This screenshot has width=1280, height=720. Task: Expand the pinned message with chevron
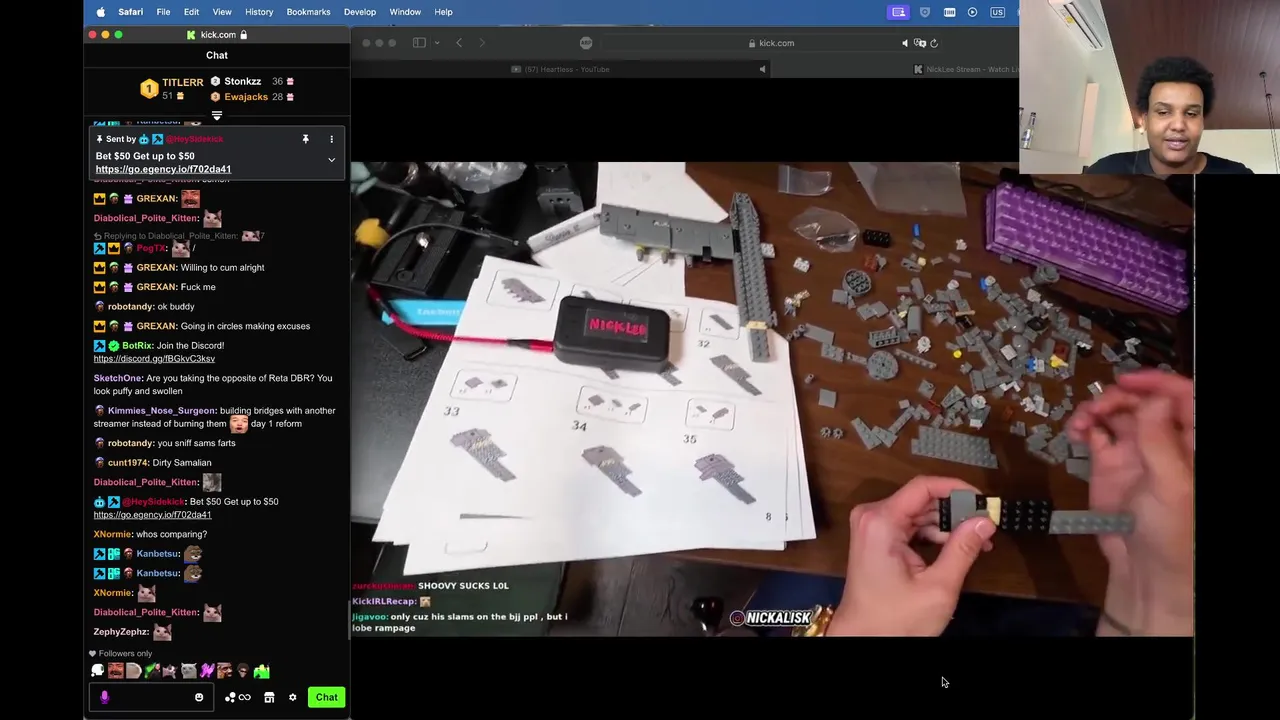coord(331,160)
